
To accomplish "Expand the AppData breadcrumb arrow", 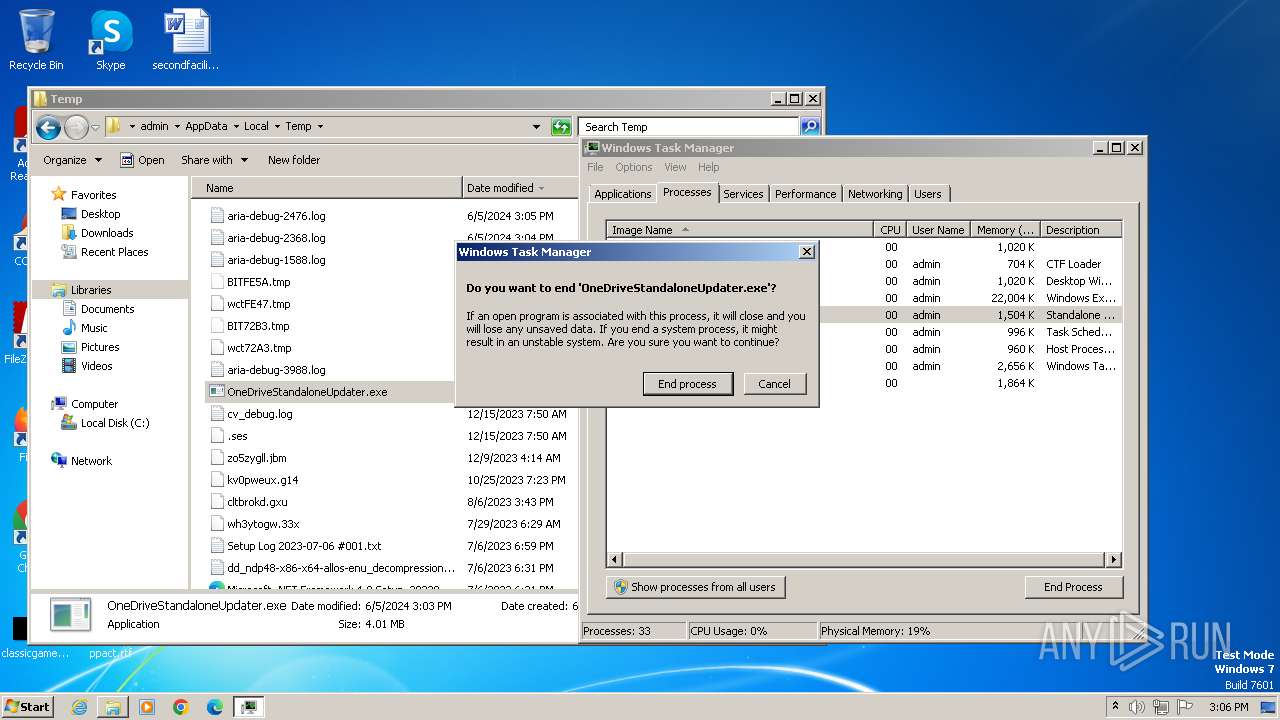I will (x=236, y=127).
